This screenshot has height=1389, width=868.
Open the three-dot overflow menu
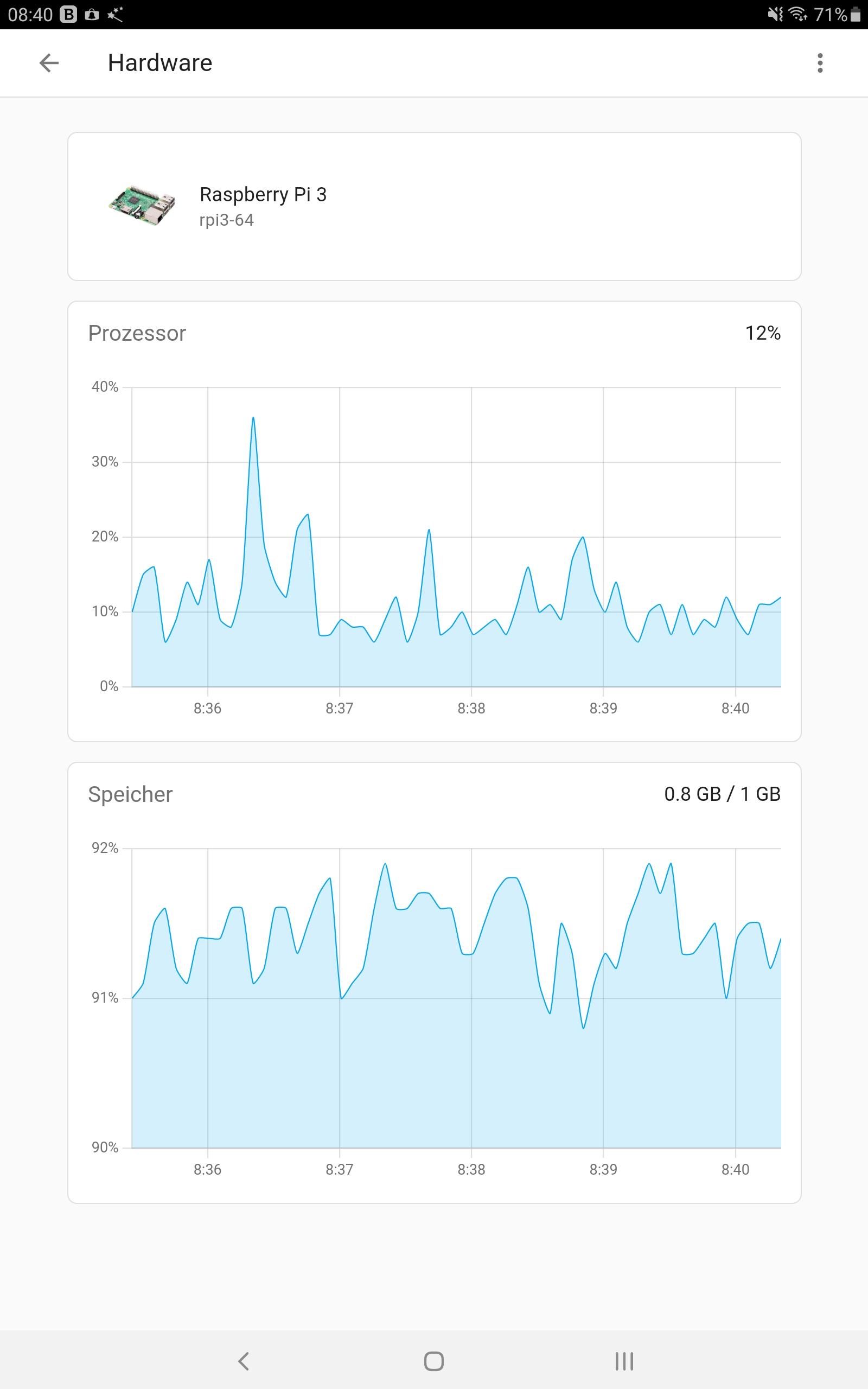(820, 63)
